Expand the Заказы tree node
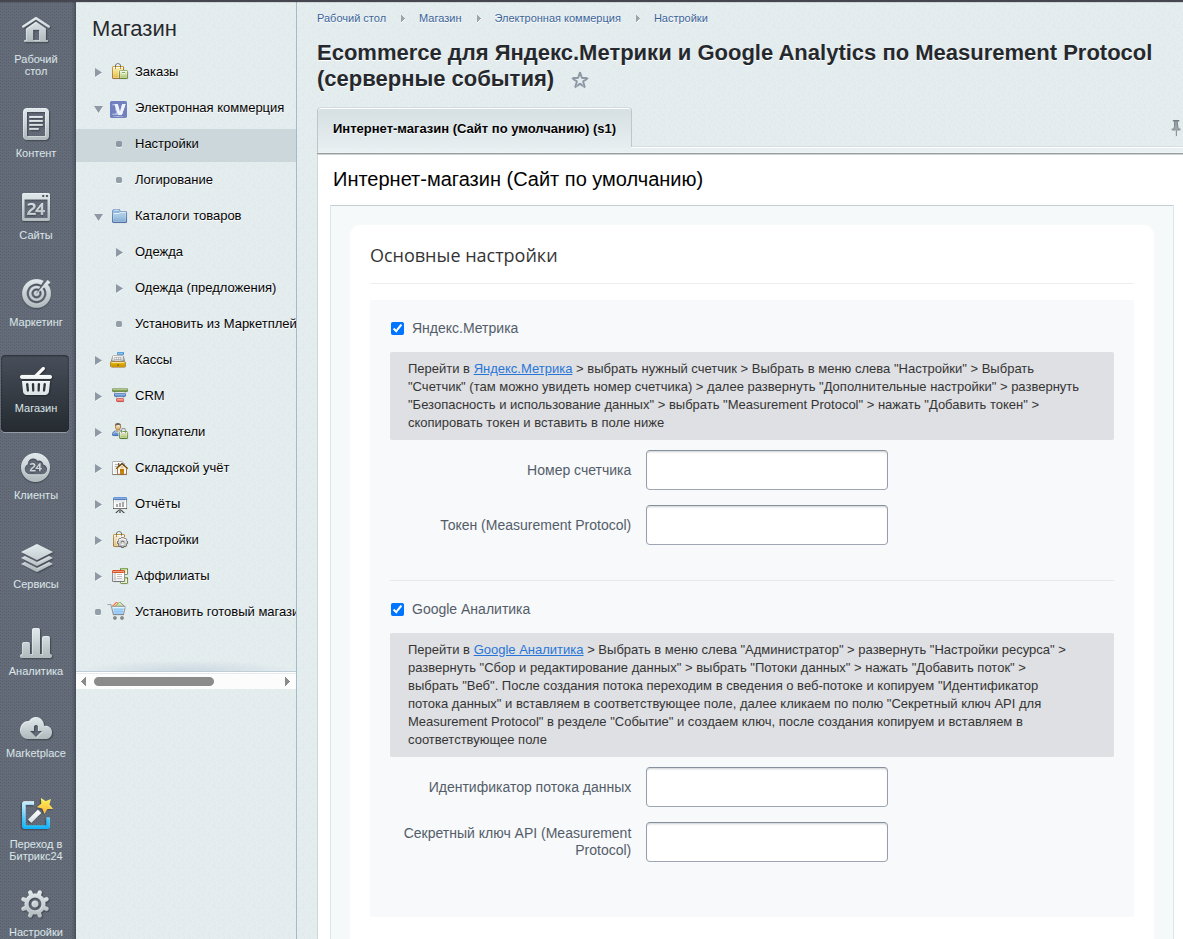The height and width of the screenshot is (939, 1183). (x=98, y=72)
